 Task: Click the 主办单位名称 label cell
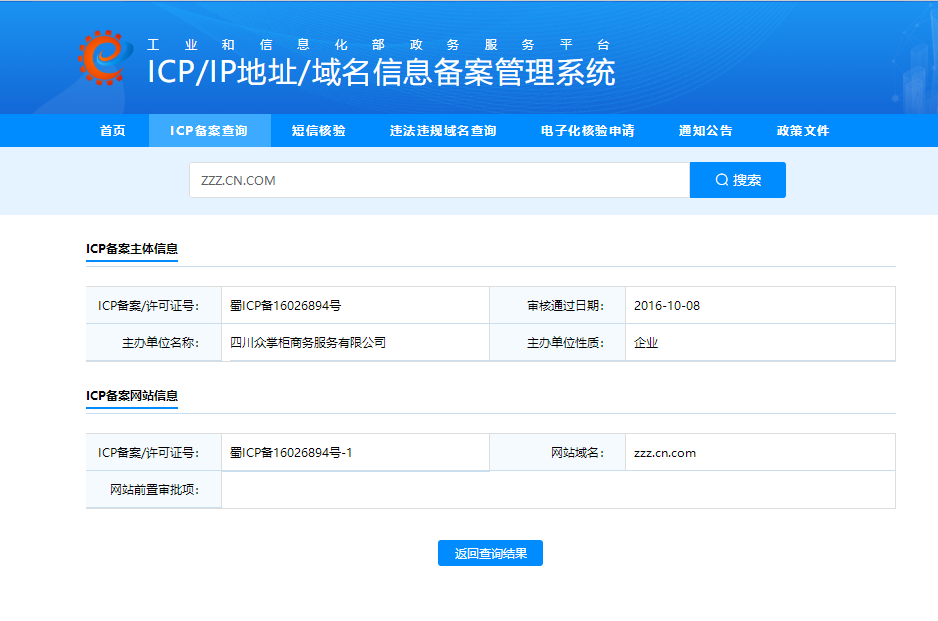154,342
